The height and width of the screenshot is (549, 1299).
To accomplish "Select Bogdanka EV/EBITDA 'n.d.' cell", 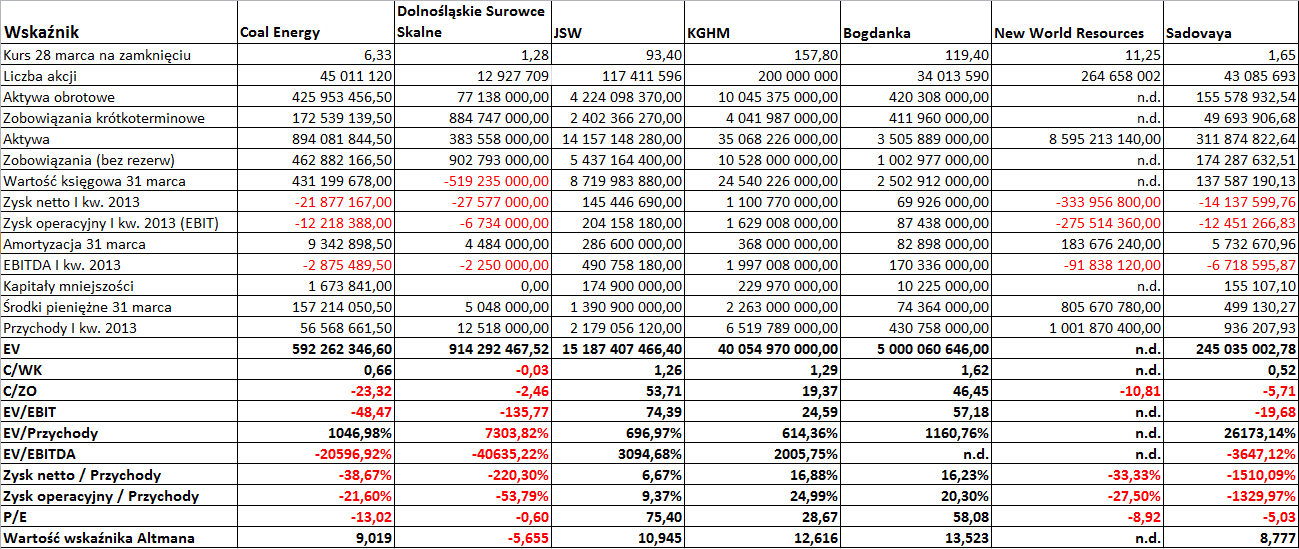I will pos(976,454).
